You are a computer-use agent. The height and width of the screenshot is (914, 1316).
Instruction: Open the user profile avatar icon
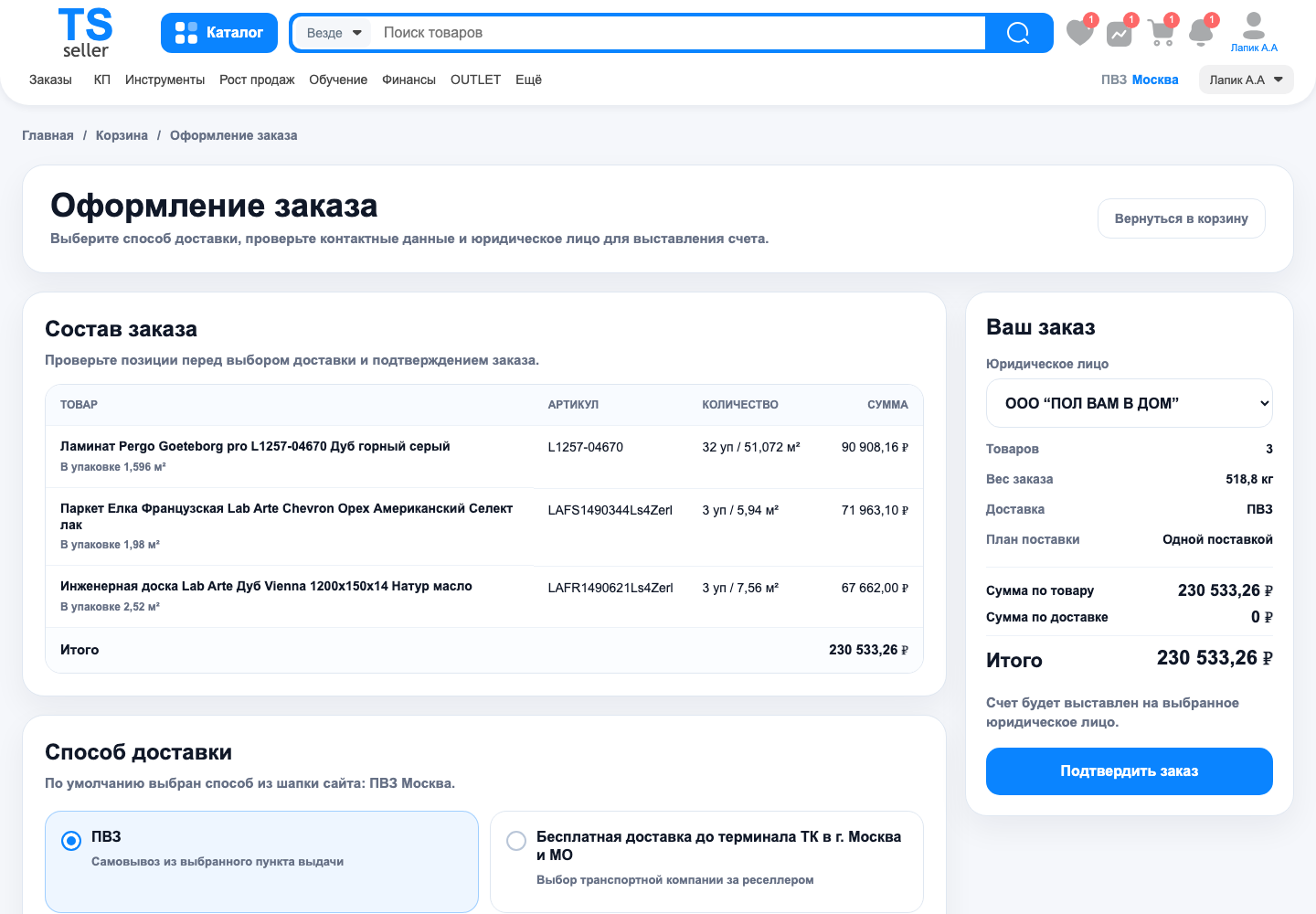[x=1254, y=25]
